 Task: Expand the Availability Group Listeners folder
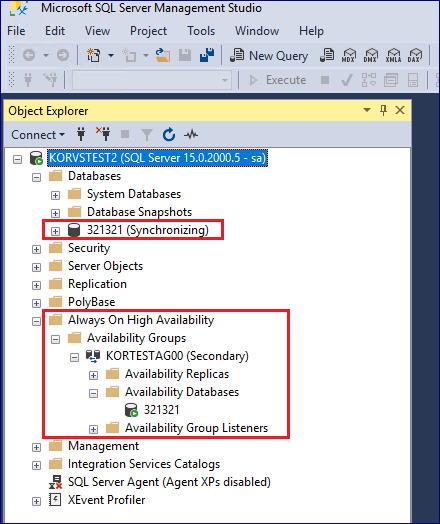pyautogui.click(x=94, y=430)
